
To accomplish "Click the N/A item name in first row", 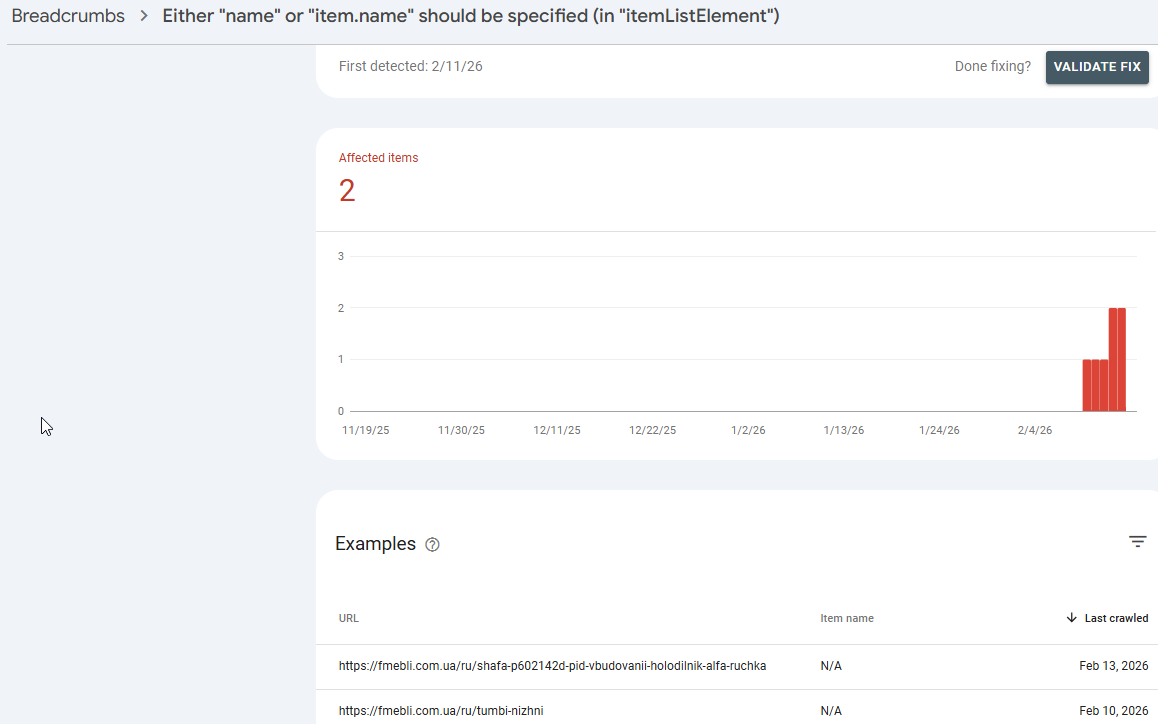I will coord(830,666).
